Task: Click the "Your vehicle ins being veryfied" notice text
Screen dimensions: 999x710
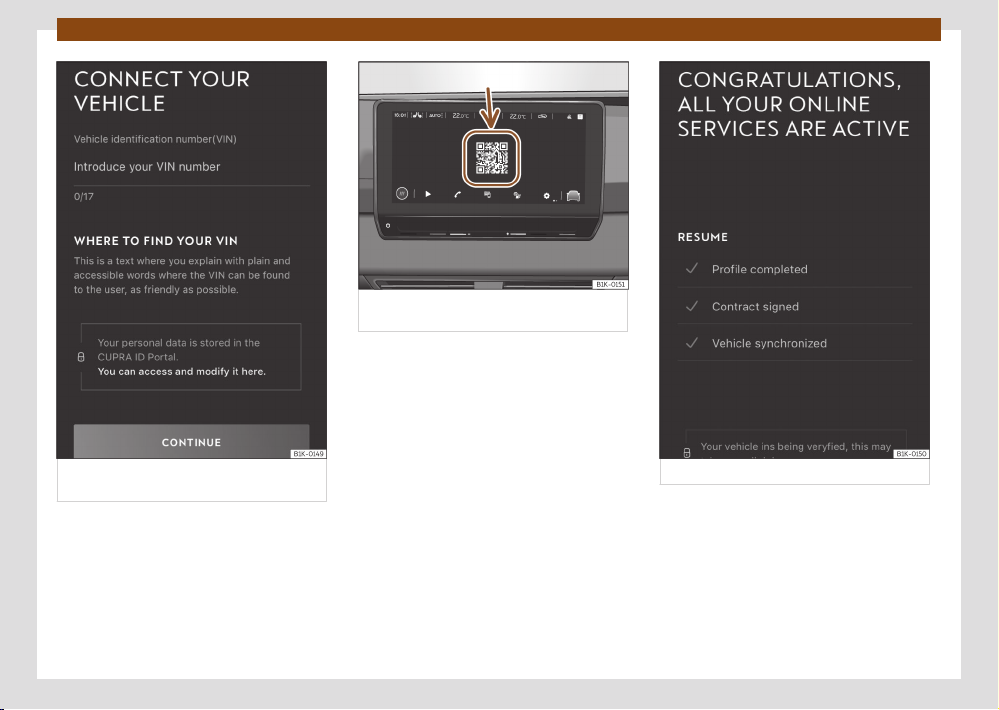Action: pos(796,447)
